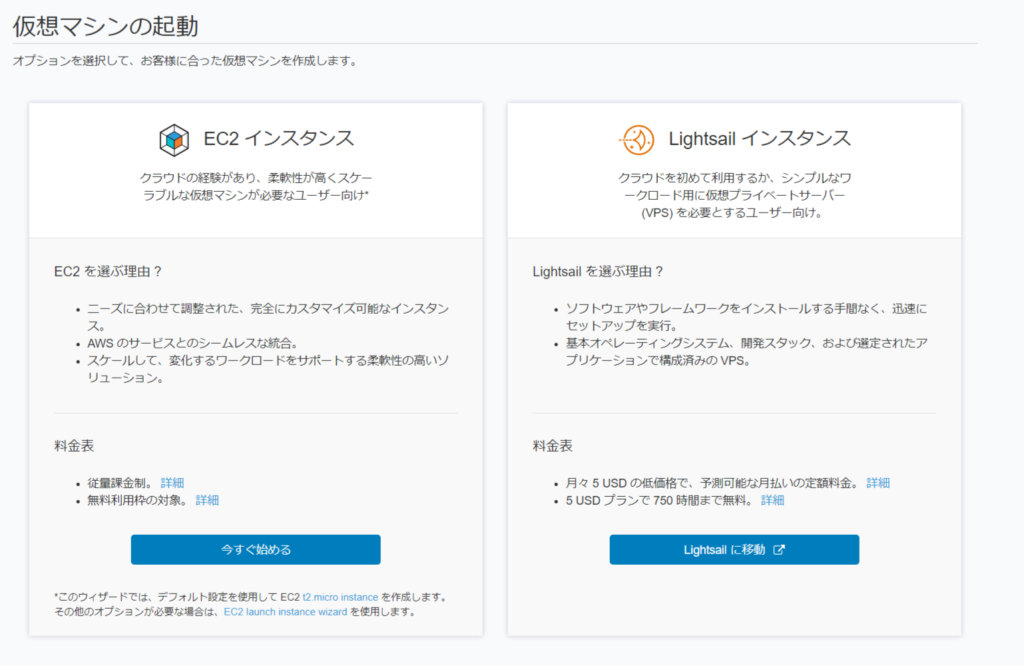Viewport: 1024px width, 666px height.
Task: Click the AWS のサービスとのシームレスな統合 bullet
Action: pos(193,343)
